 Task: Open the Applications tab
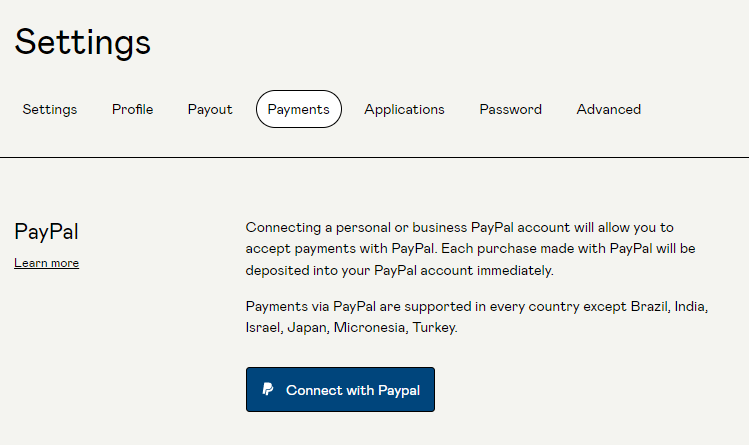tap(404, 109)
